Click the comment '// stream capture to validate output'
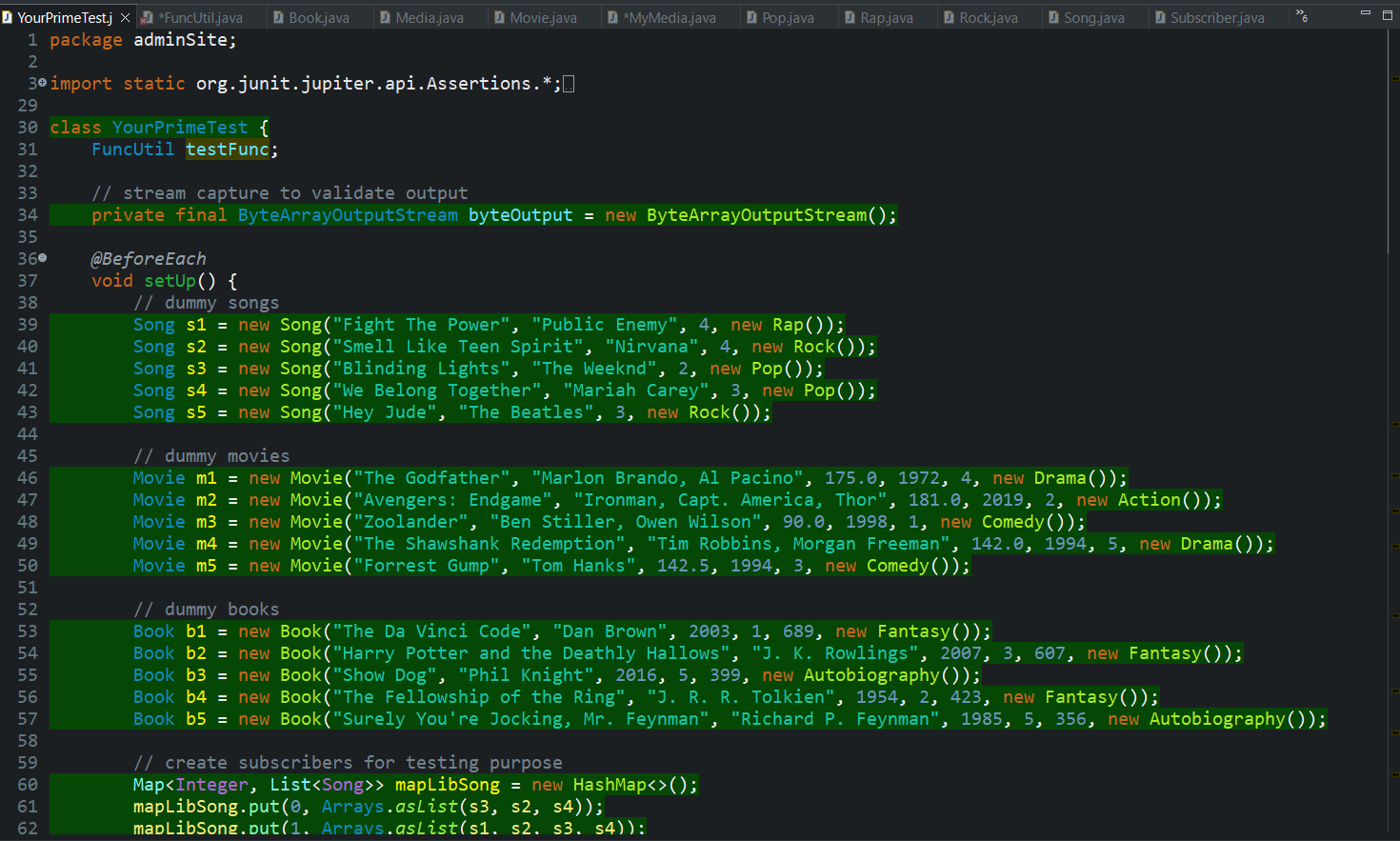This screenshot has height=841, width=1400. (280, 193)
